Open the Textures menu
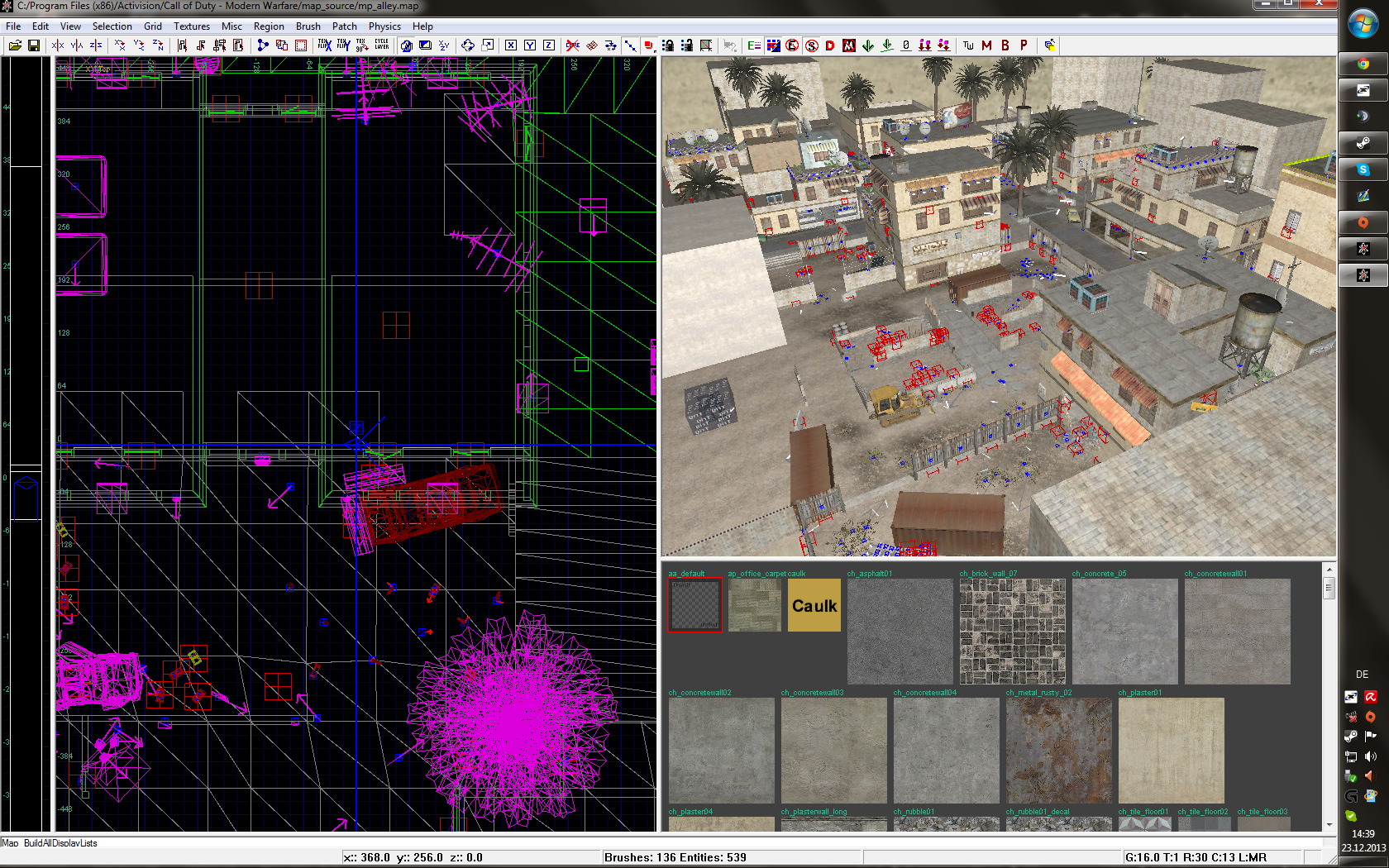Screen dimensions: 1389x868 click(192, 26)
